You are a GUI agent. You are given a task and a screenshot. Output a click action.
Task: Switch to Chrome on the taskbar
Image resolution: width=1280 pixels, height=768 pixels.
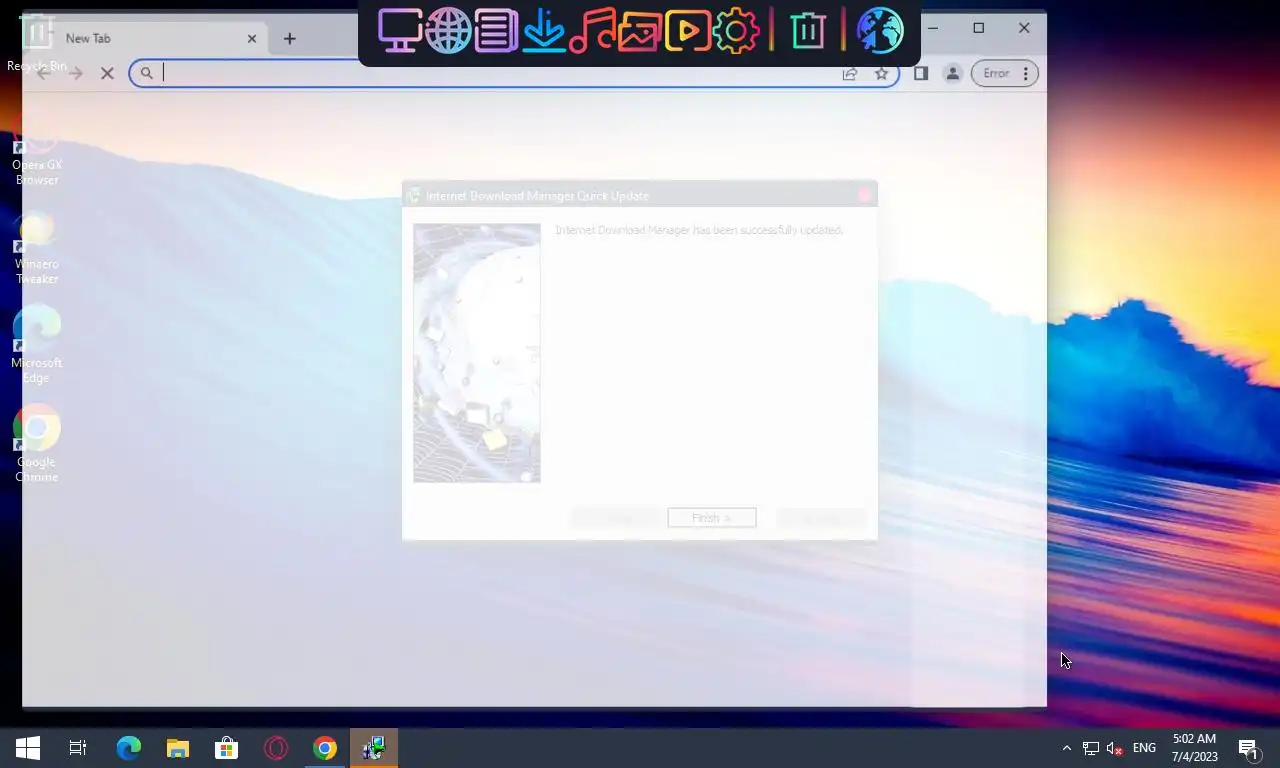325,747
